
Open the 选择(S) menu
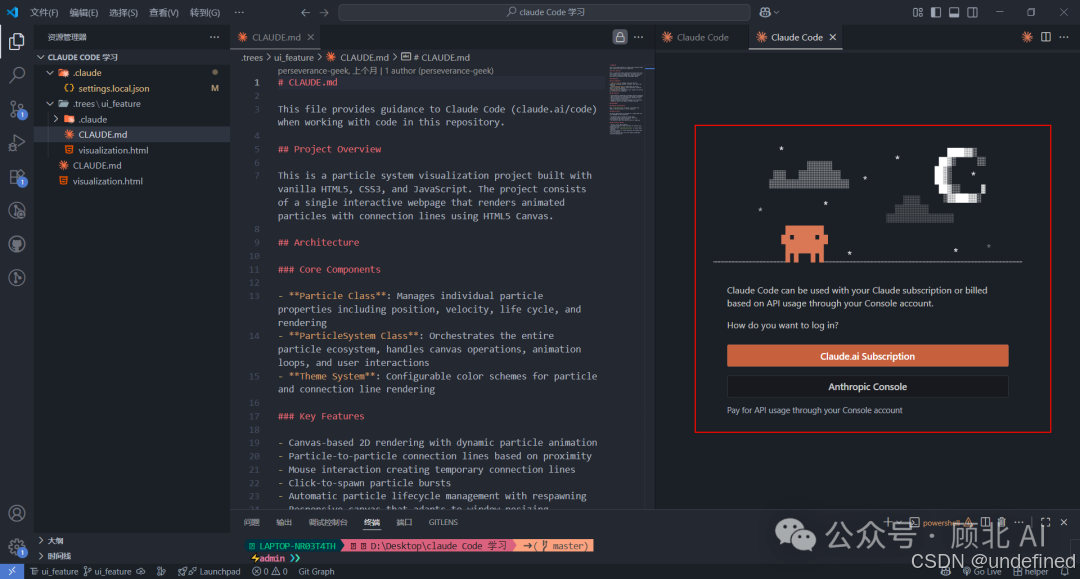coord(123,12)
